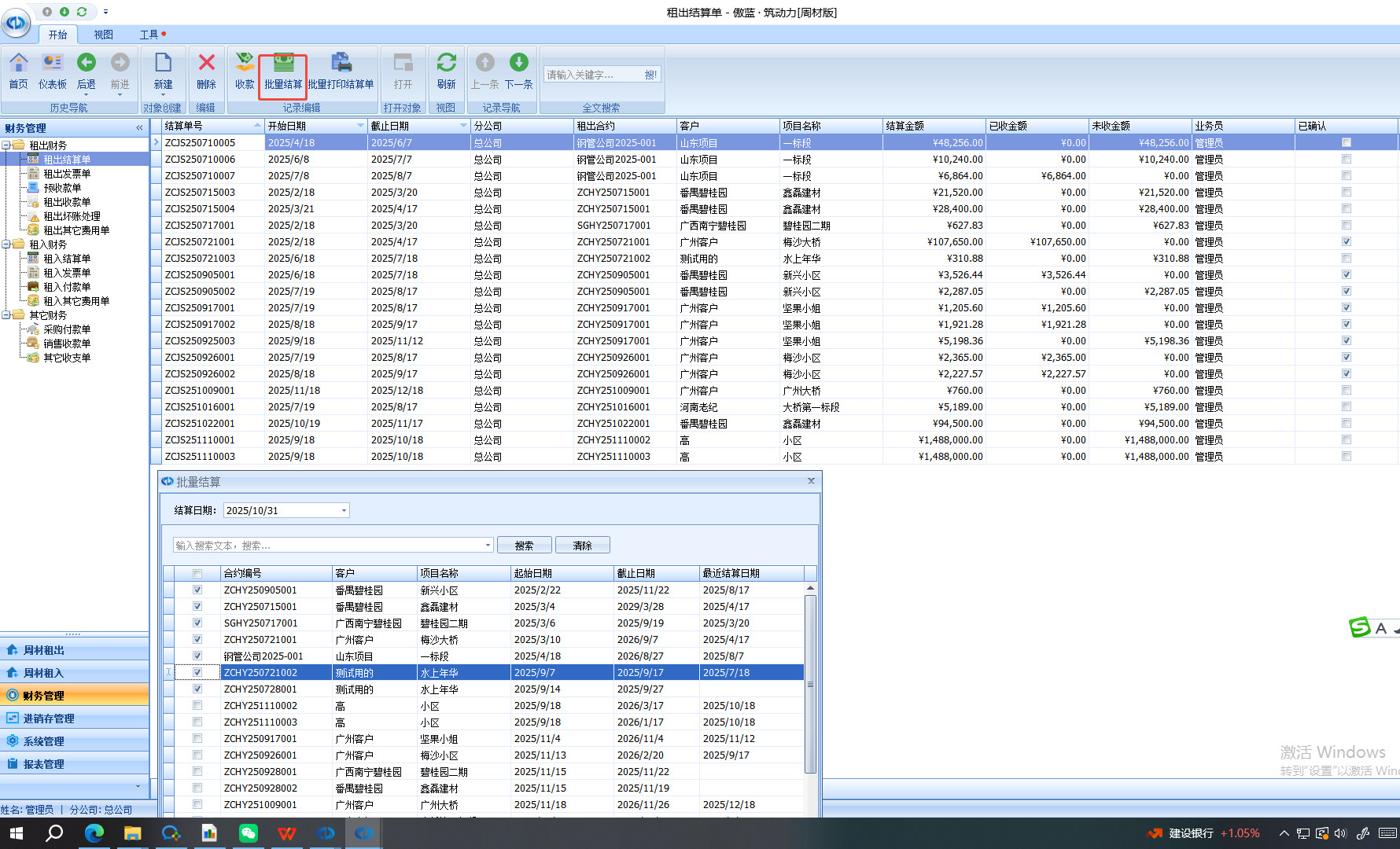Switch to the 视图 ribbon tab

click(103, 35)
